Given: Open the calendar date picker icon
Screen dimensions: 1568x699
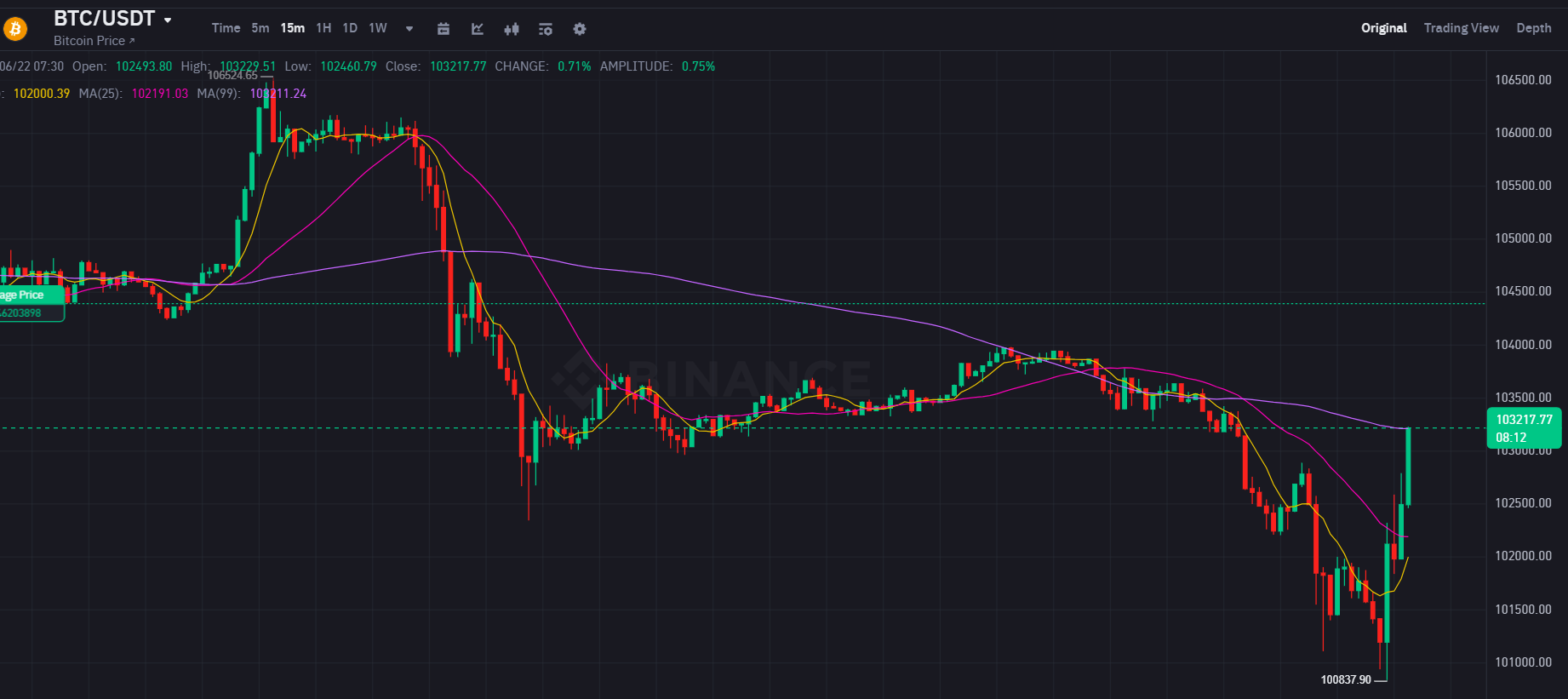Looking at the screenshot, I should (444, 29).
